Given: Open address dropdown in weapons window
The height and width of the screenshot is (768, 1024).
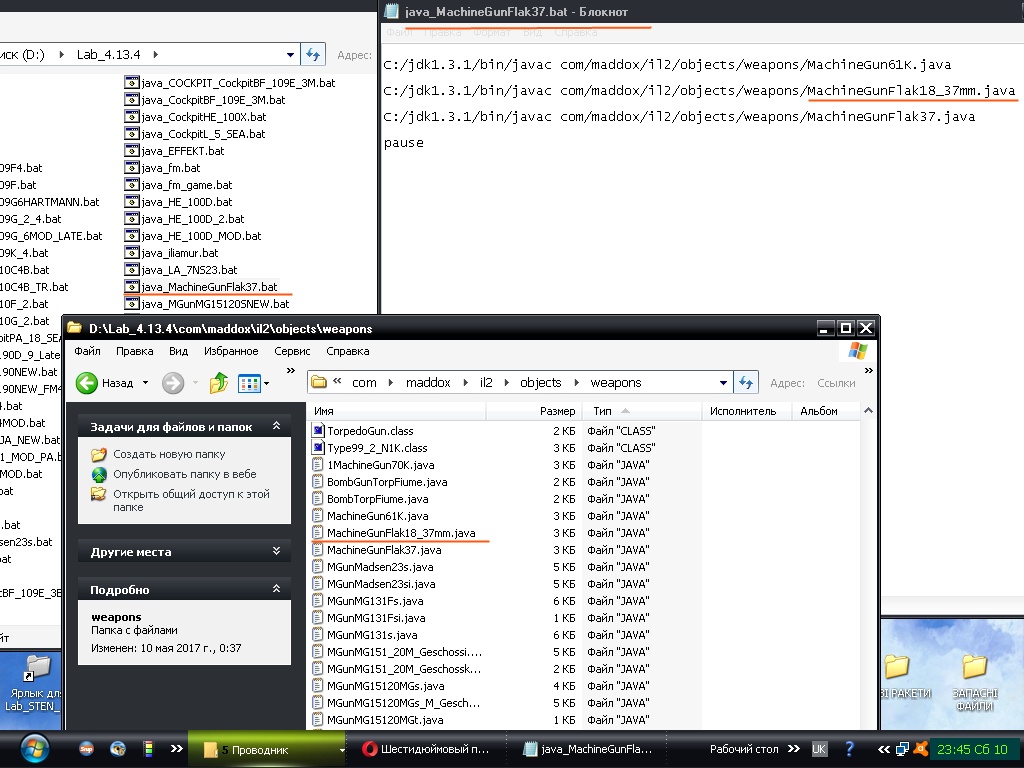Looking at the screenshot, I should coord(723,383).
